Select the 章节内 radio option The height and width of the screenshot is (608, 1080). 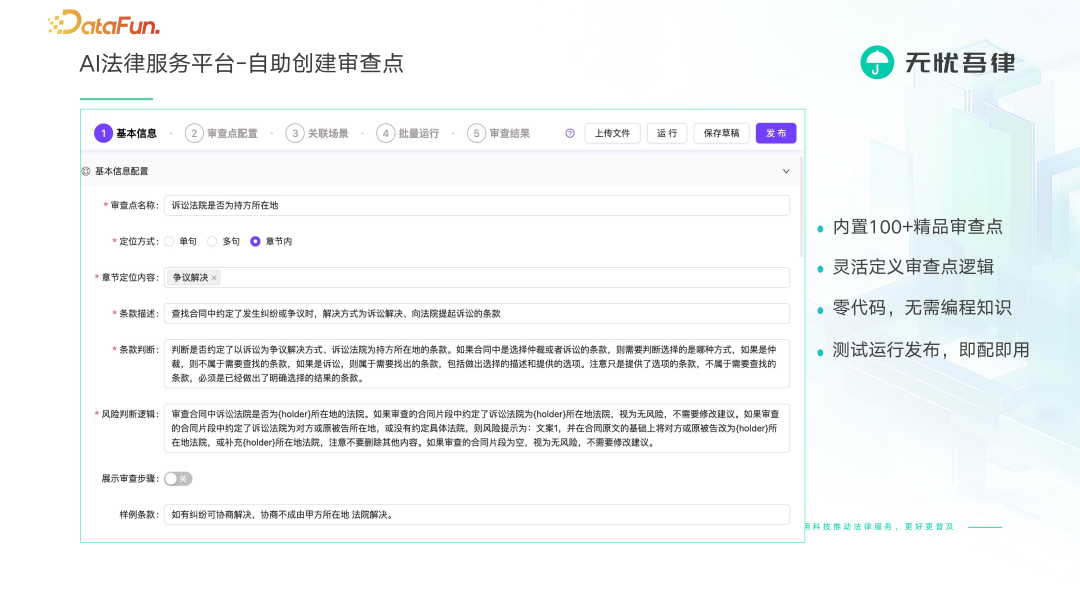pos(256,242)
